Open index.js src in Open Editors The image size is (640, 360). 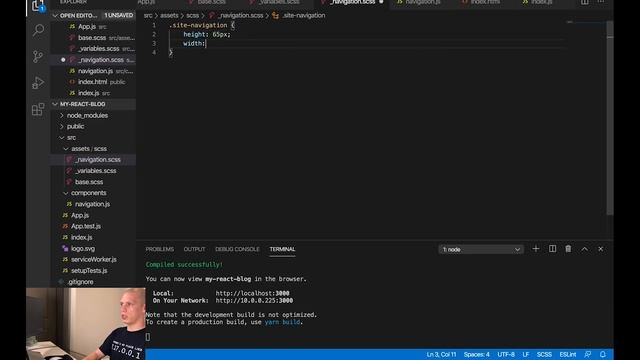point(89,93)
